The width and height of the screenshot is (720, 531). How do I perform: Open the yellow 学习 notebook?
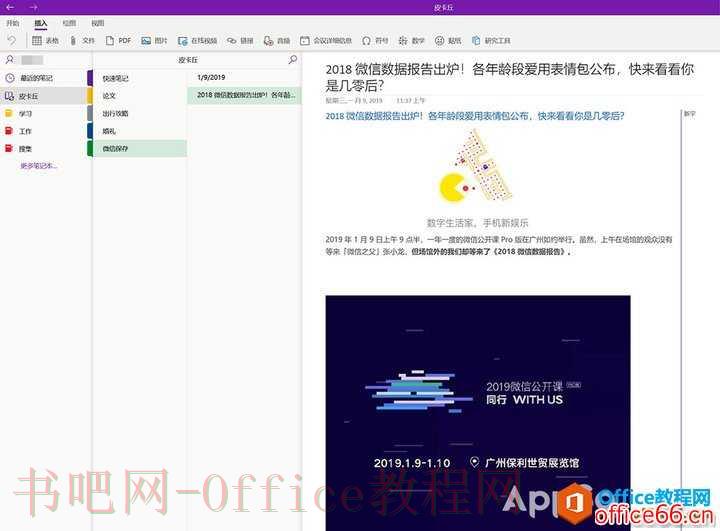point(44,113)
